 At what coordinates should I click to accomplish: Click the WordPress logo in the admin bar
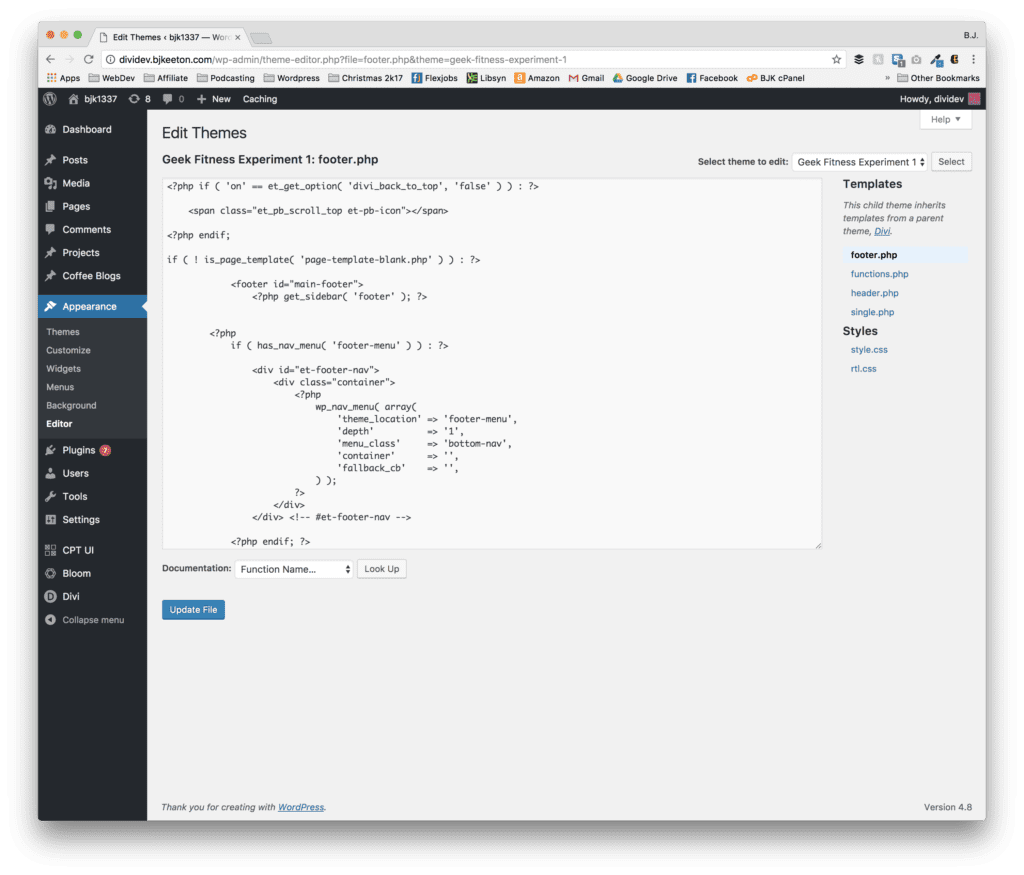tap(49, 99)
